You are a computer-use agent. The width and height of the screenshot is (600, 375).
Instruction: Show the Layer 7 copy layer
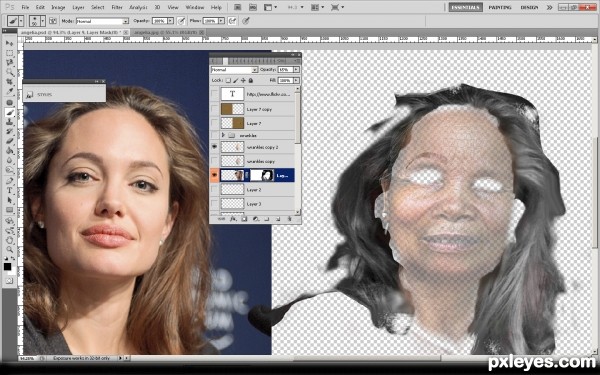click(214, 109)
